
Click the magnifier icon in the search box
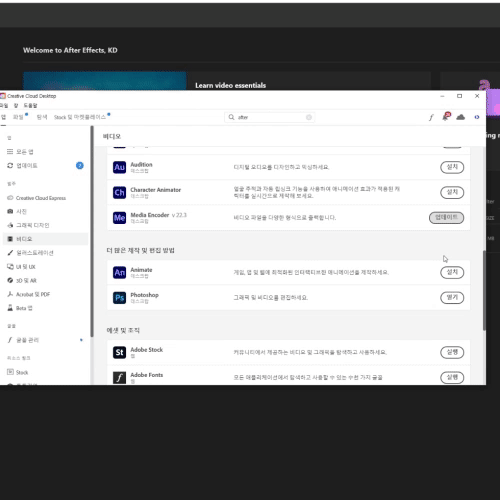(x=231, y=117)
